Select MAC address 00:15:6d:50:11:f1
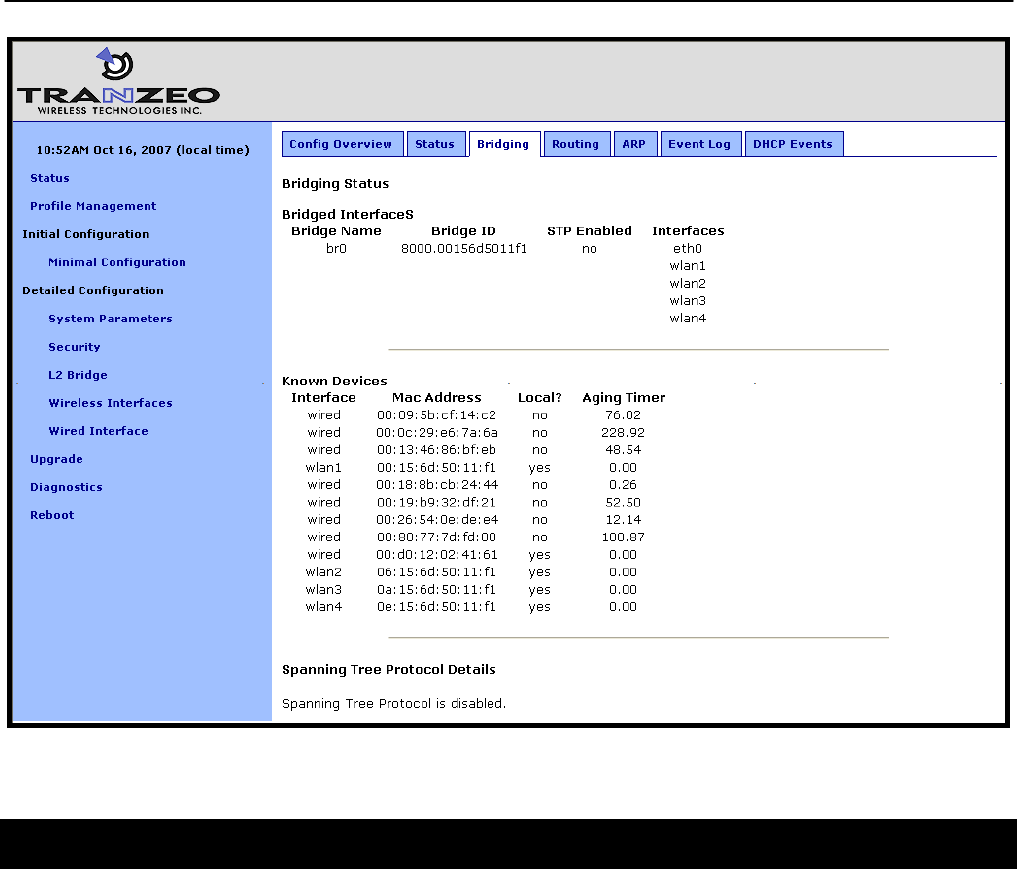 (x=437, y=468)
